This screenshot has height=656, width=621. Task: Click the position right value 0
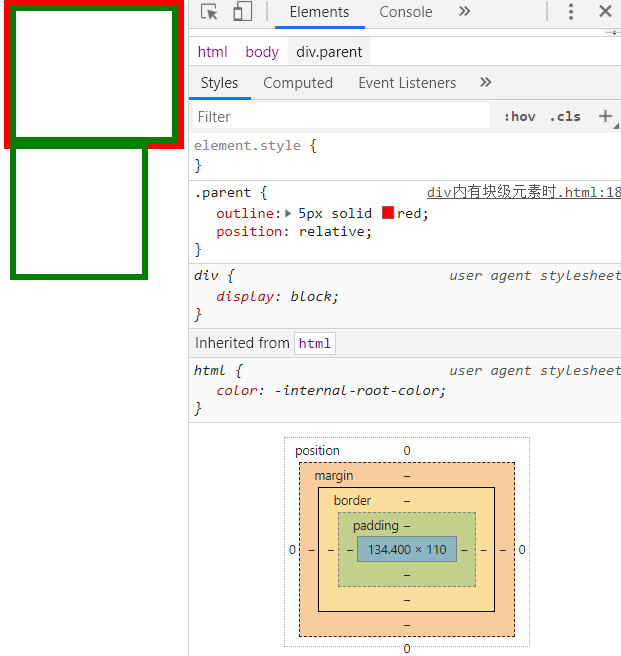click(521, 549)
